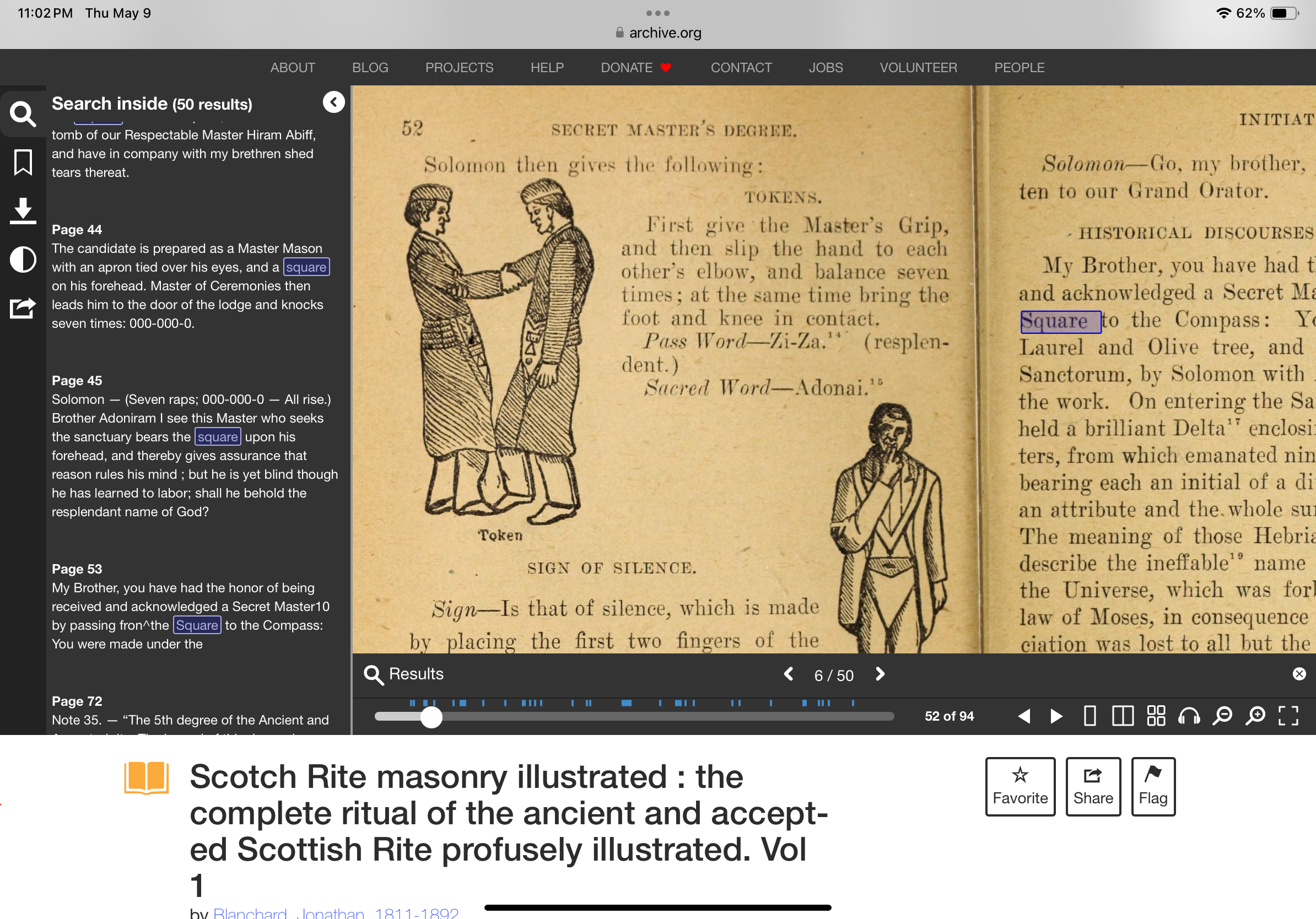Switch to two-page view
Screen dimensions: 1316x919
tap(1123, 716)
